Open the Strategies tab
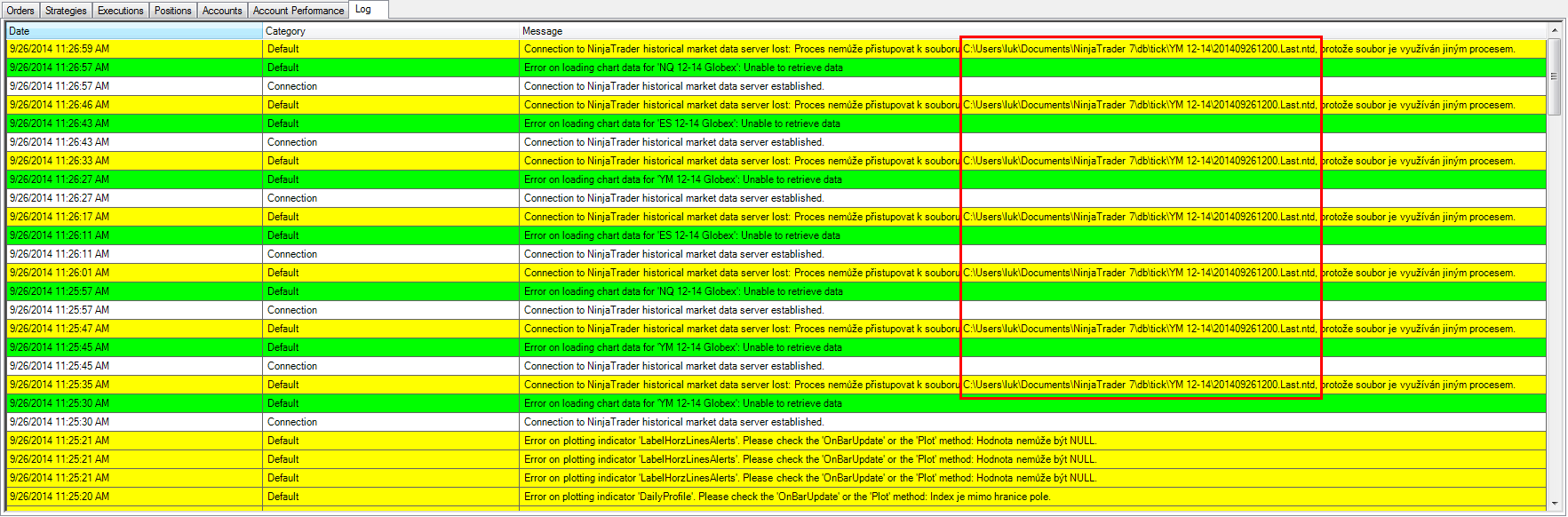1568x517 pixels. coord(66,11)
